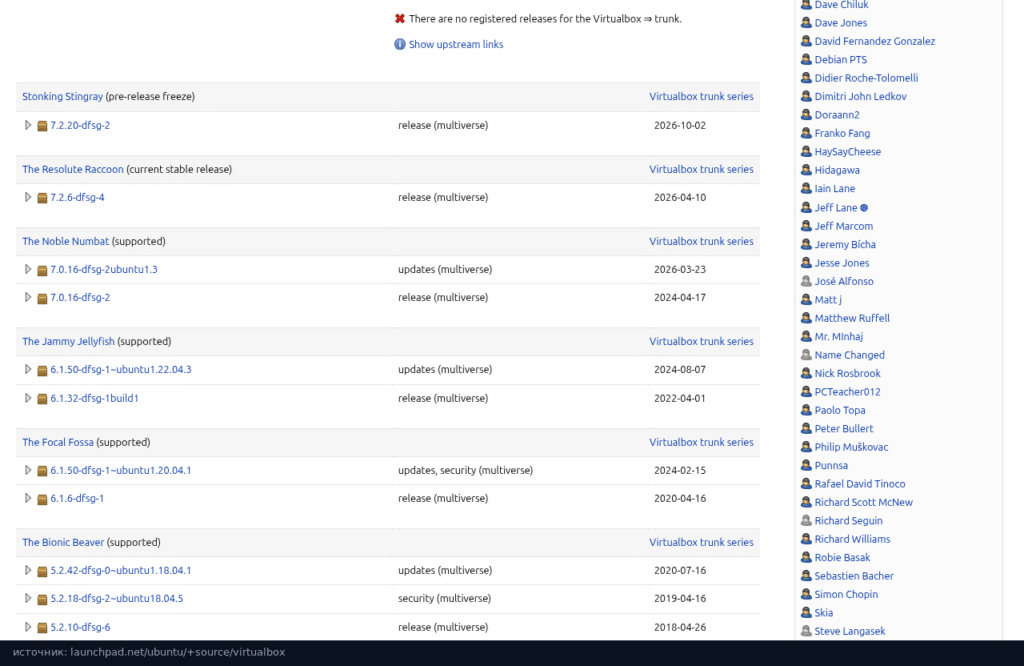The width and height of the screenshot is (1024, 666).
Task: Click the package icon beside 6.1.32-dfsg-1build1
Action: (42, 399)
